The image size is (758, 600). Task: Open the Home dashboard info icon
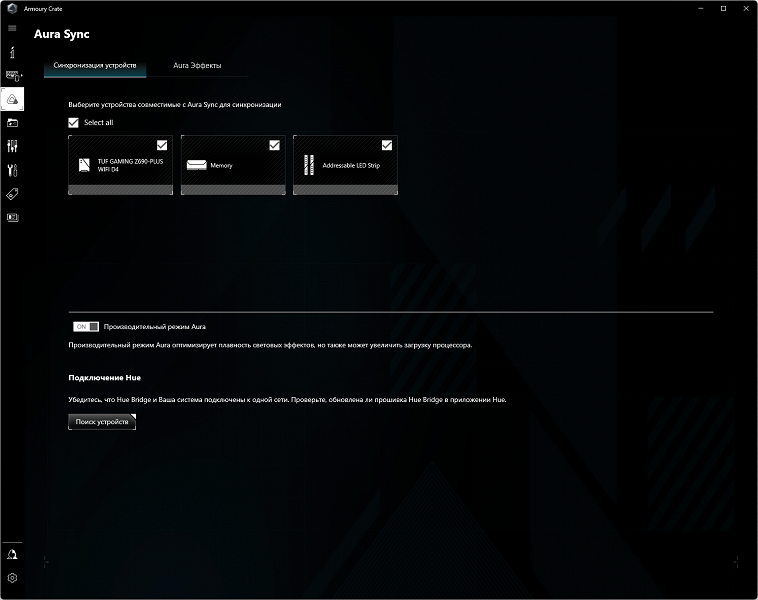point(12,52)
